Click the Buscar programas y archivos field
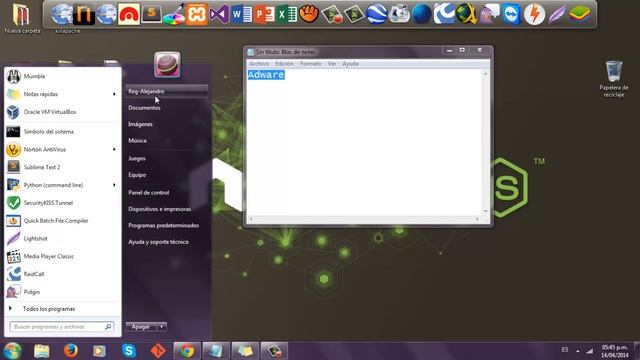Viewport: 640px width, 360px height. point(62,327)
